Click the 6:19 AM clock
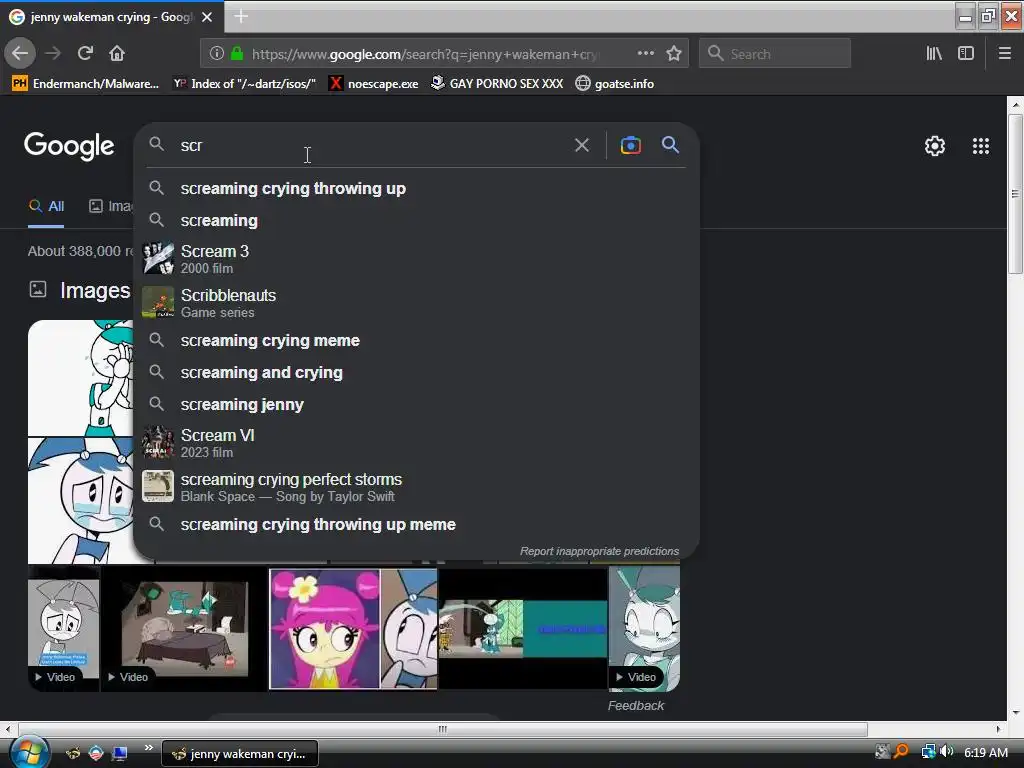Image resolution: width=1024 pixels, height=768 pixels. tap(985, 752)
